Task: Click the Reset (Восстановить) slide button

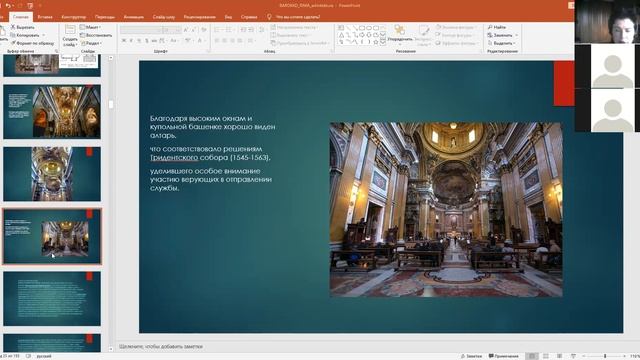Action: click(x=96, y=35)
